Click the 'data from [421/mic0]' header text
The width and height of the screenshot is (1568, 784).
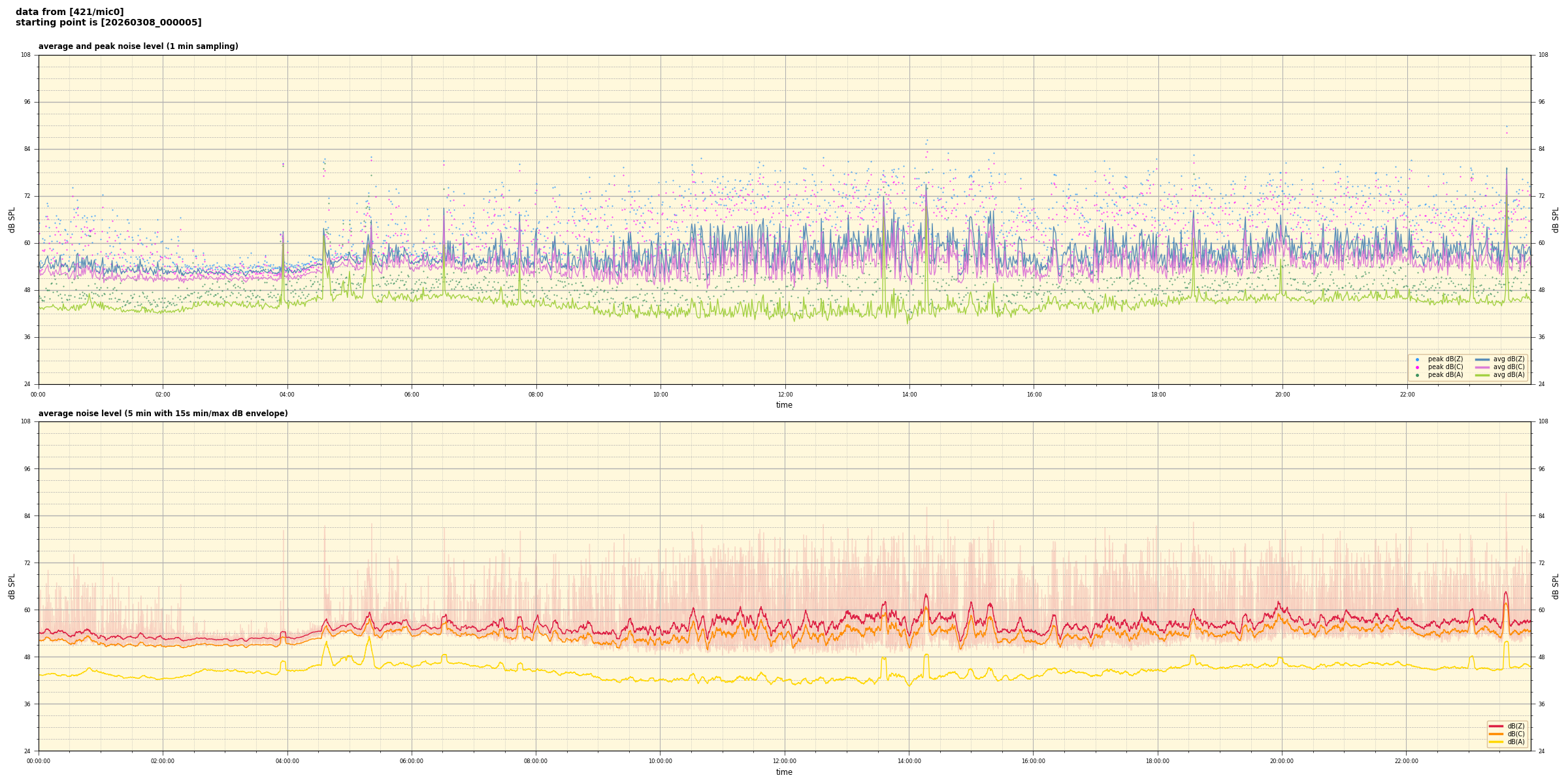(x=69, y=12)
